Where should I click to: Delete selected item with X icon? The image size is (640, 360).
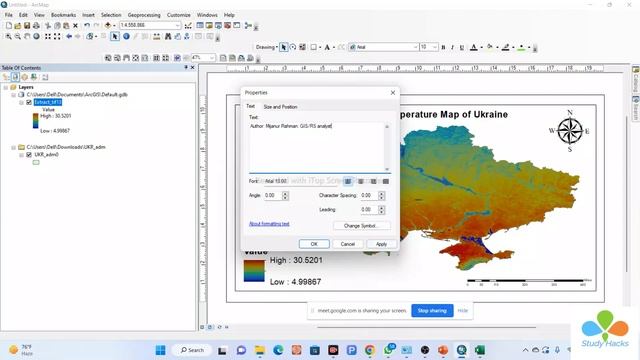76,25
